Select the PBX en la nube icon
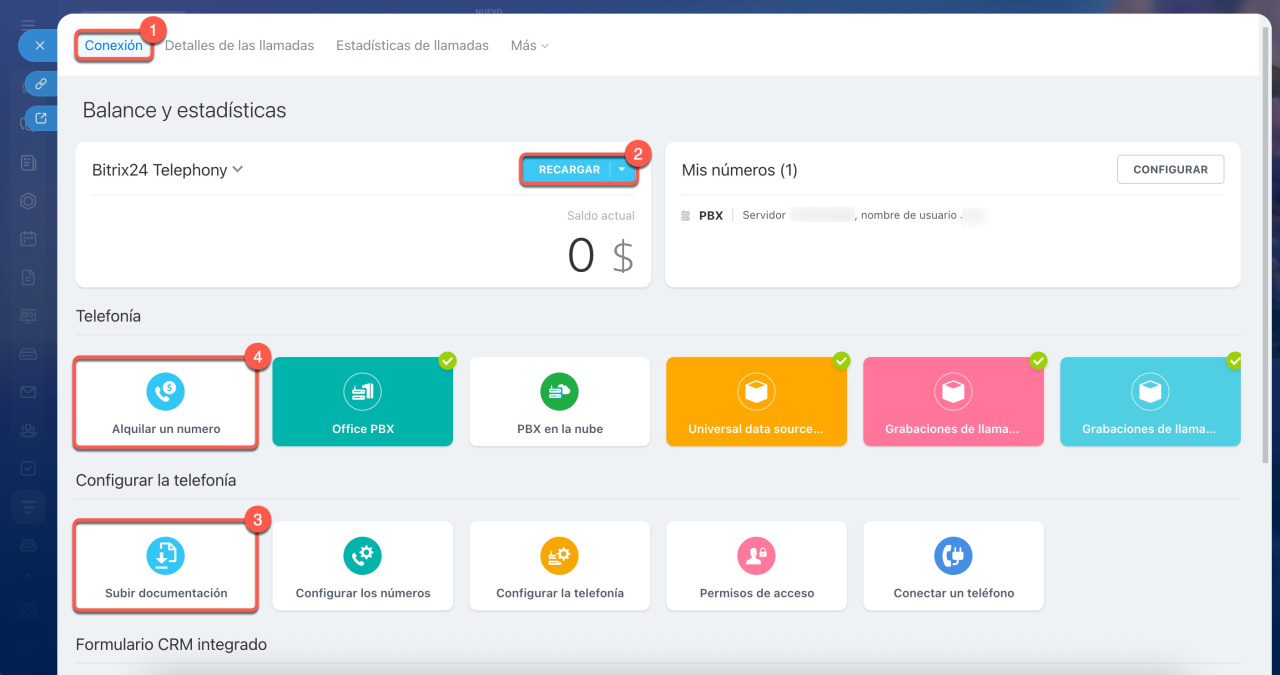Image resolution: width=1280 pixels, height=675 pixels. pos(559,392)
